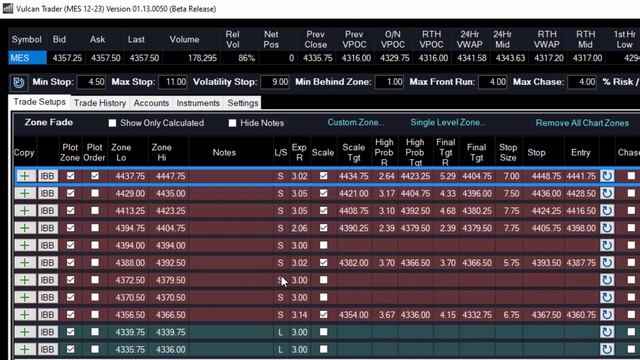The width and height of the screenshot is (640, 360).
Task: Toggle Scale checkbox for zone 4372.50
Action: click(323, 280)
